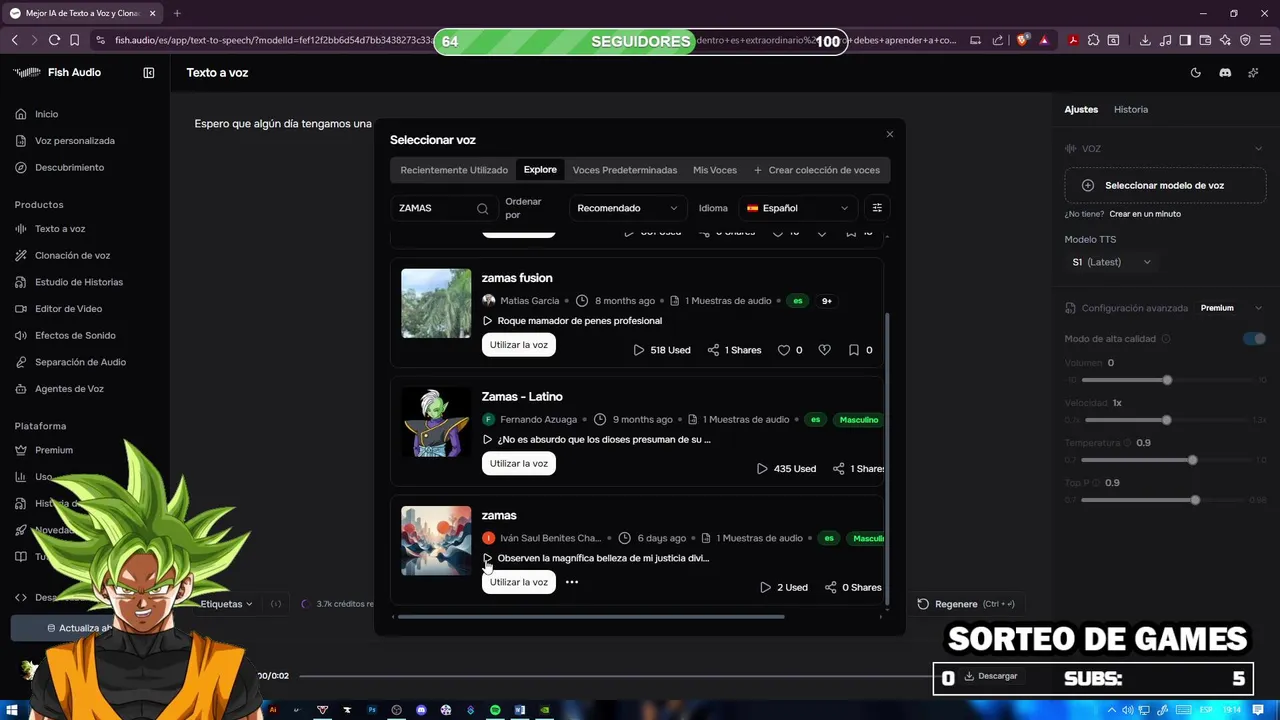
Task: Open Spotify from the Windows taskbar
Action: point(495,710)
